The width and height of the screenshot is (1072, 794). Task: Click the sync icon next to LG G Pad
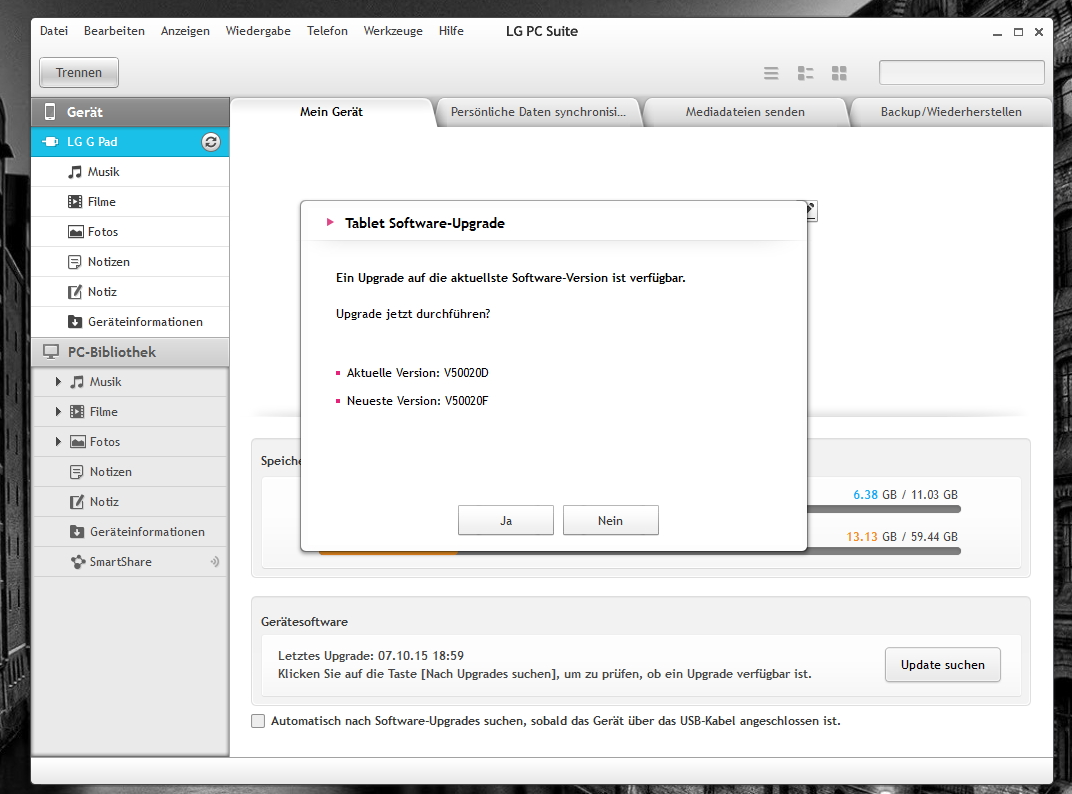point(211,142)
